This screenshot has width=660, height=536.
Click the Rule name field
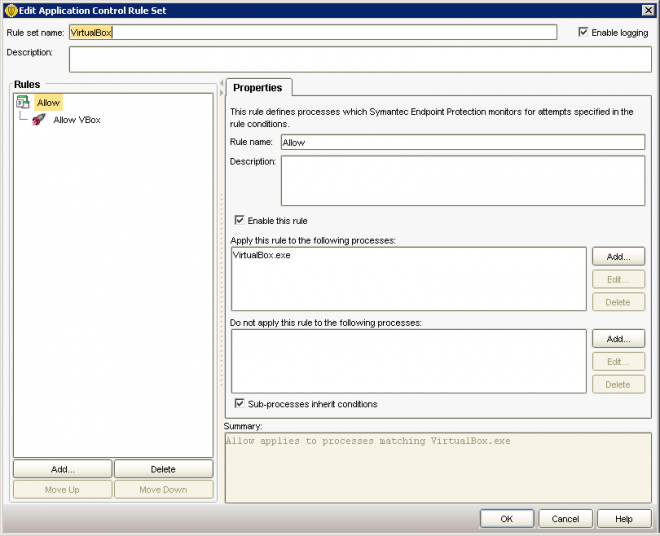pyautogui.click(x=463, y=142)
